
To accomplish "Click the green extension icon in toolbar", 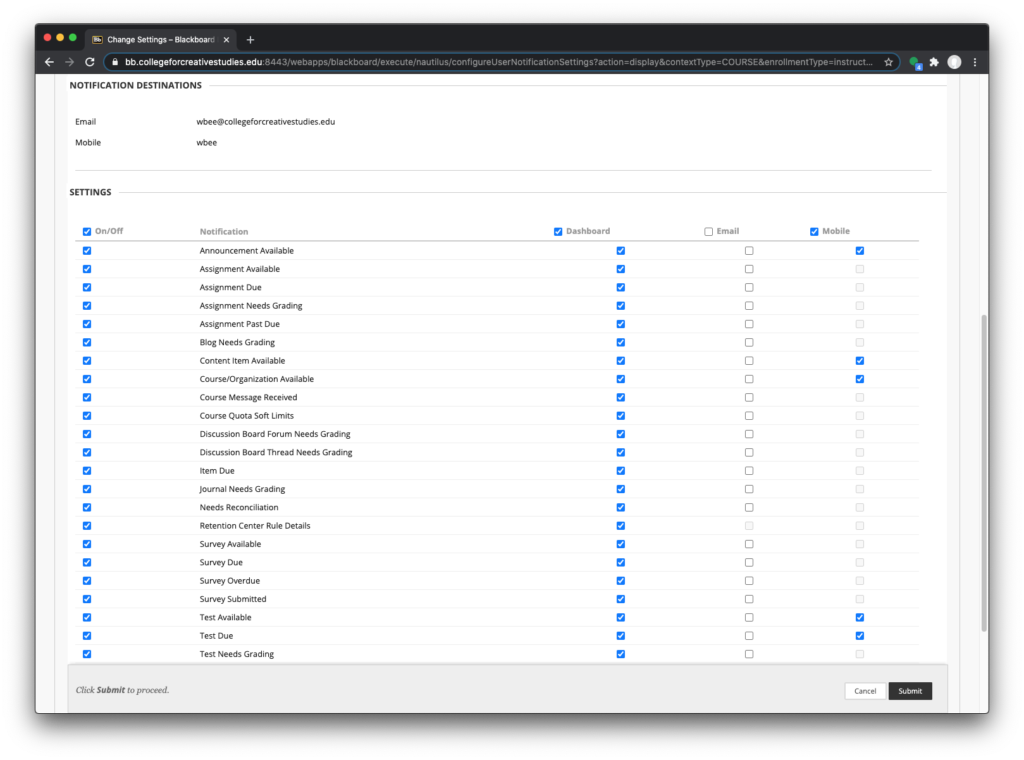I will [915, 62].
